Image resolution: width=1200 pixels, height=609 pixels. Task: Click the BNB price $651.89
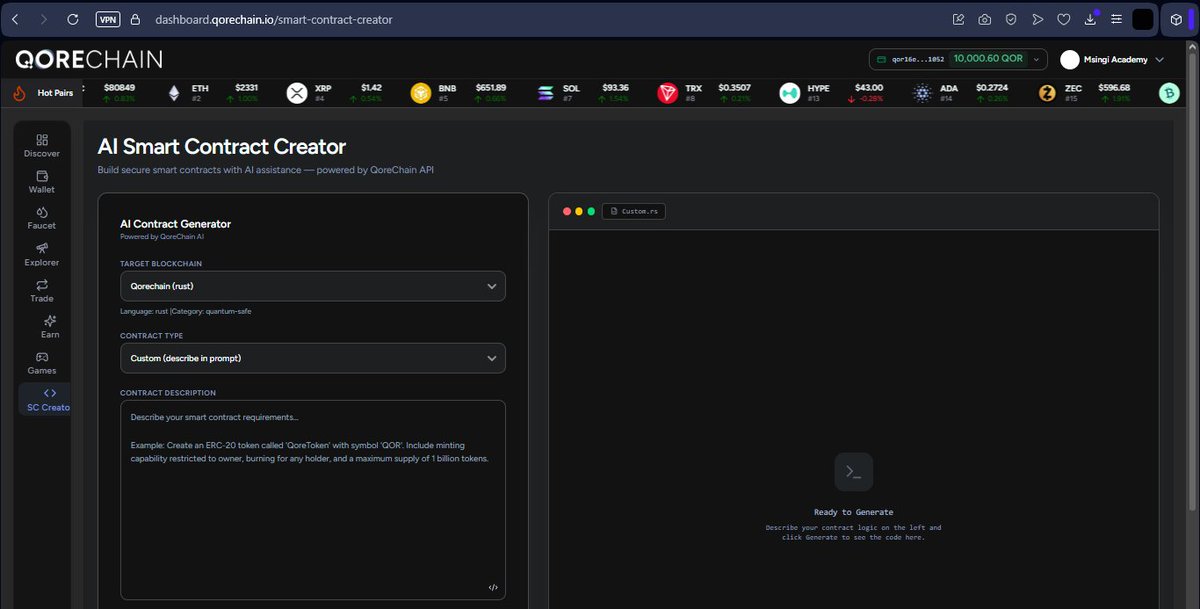point(491,88)
